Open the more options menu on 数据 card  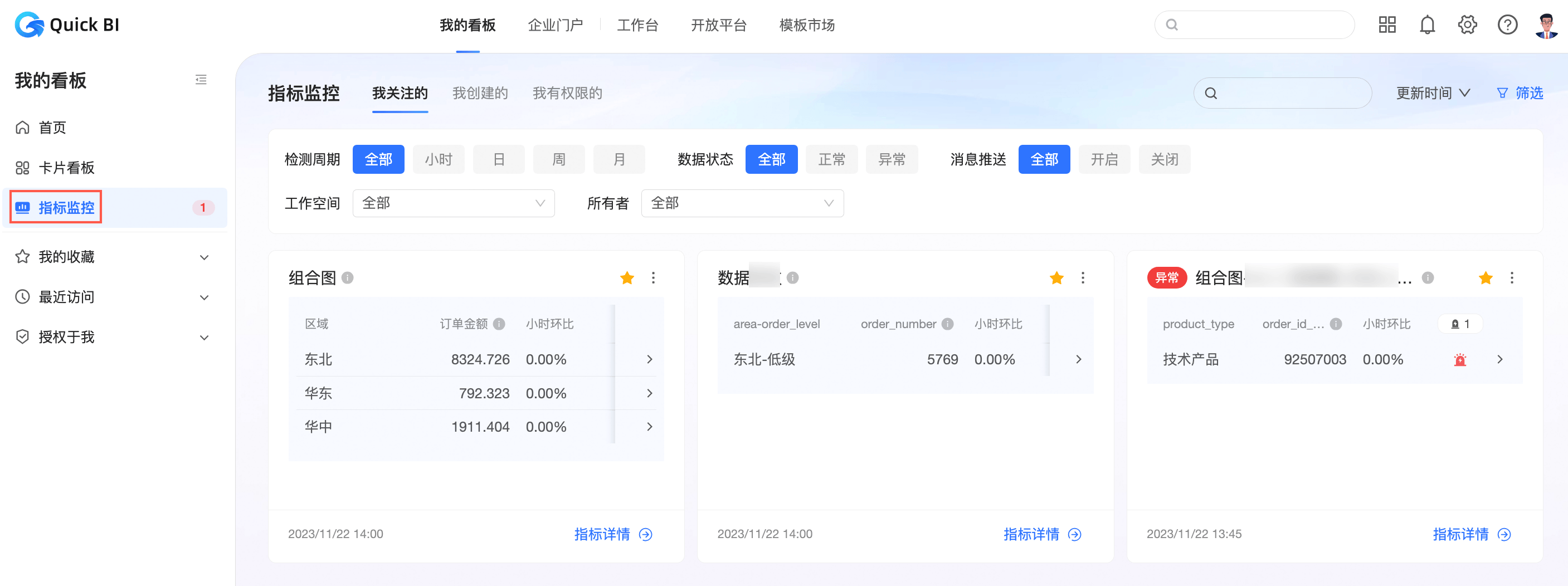click(1082, 278)
